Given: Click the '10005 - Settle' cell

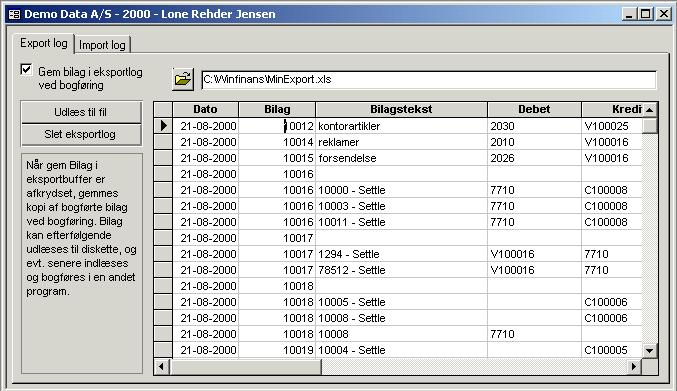Looking at the screenshot, I should (402, 302).
